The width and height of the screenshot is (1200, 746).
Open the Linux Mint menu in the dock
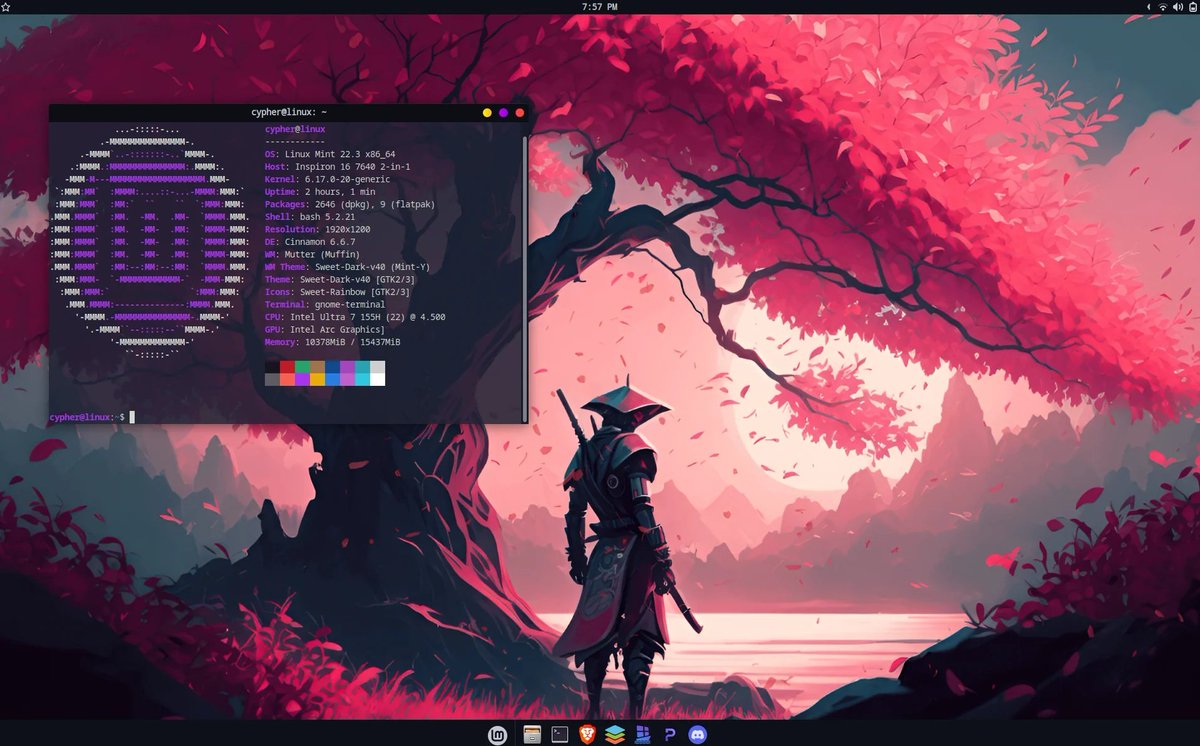[x=496, y=734]
